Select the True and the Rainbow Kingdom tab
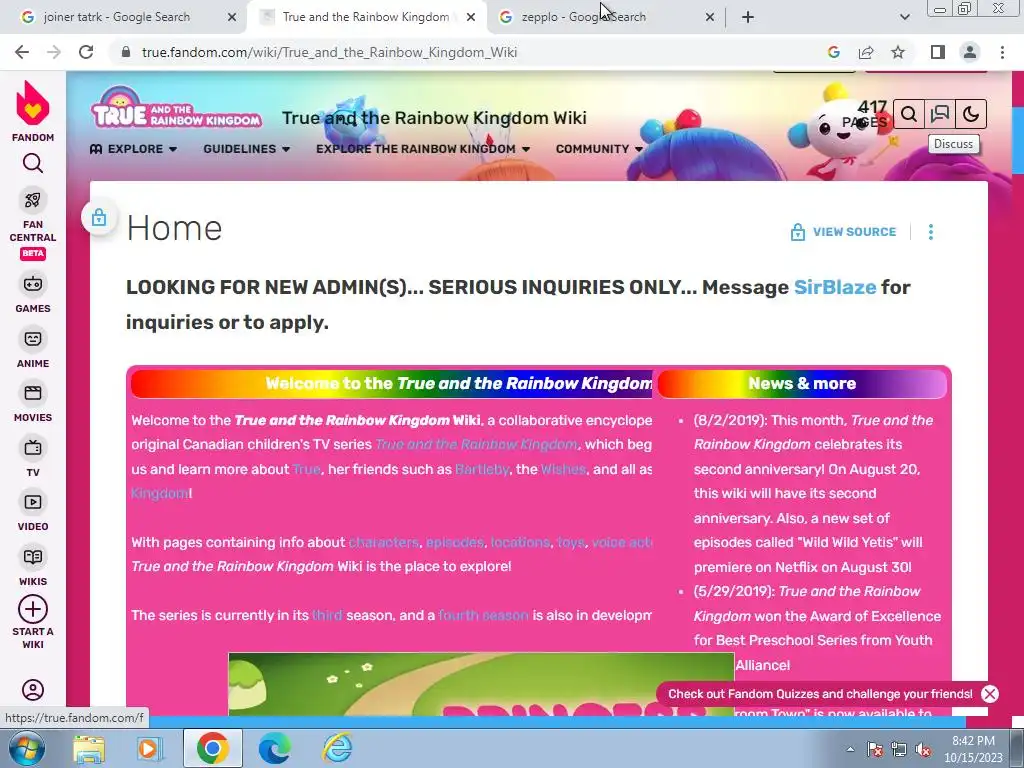 click(x=366, y=17)
